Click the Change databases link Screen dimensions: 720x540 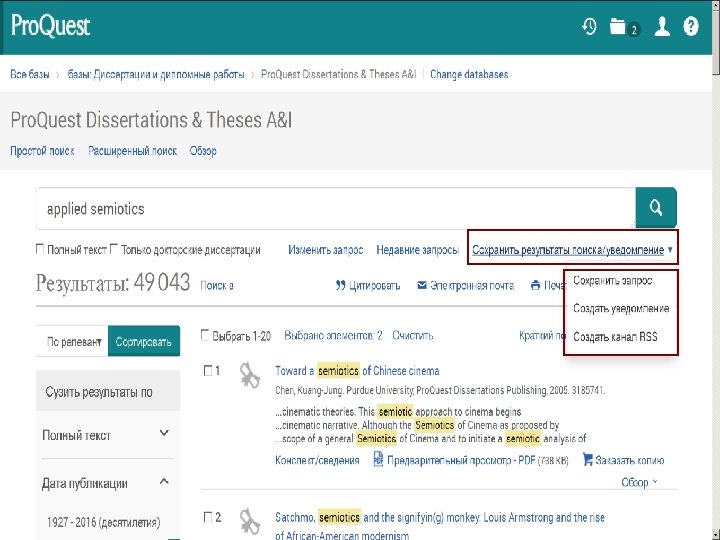click(x=469, y=74)
